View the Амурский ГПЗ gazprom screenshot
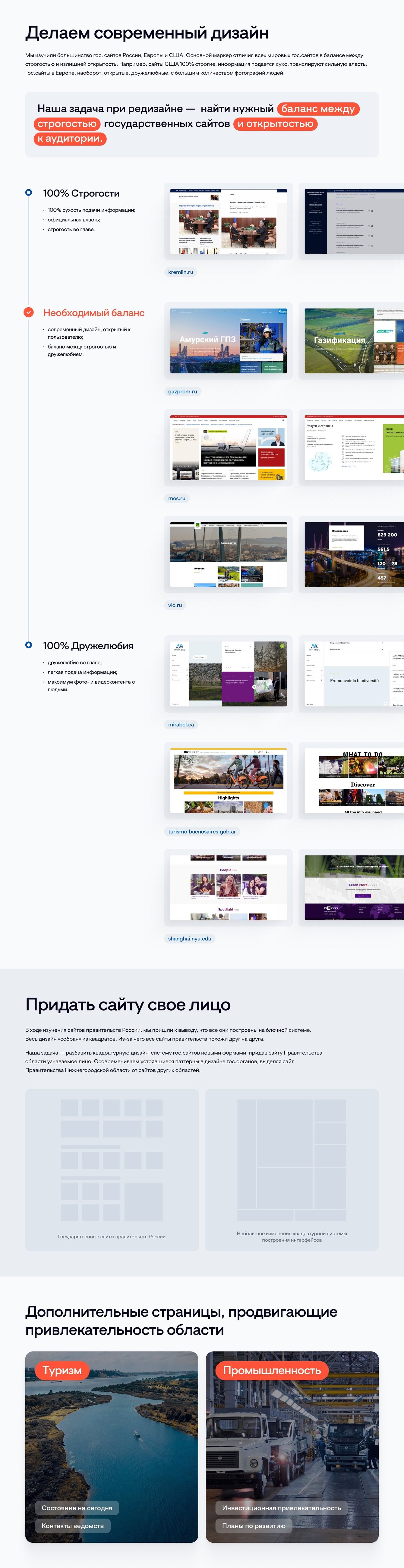This screenshot has height=1568, width=404. (x=229, y=341)
